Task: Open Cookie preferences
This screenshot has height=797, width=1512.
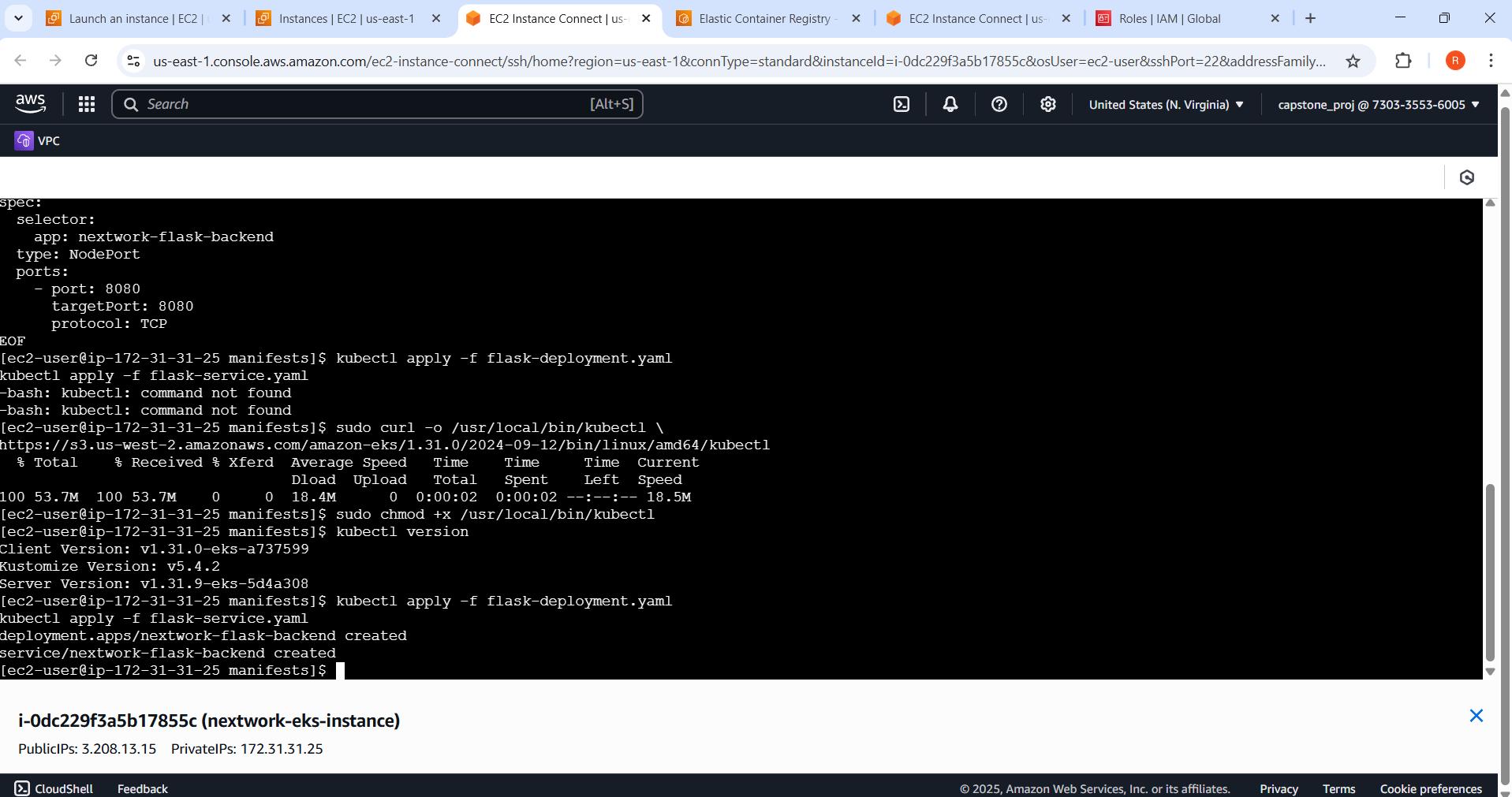Action: click(1431, 788)
